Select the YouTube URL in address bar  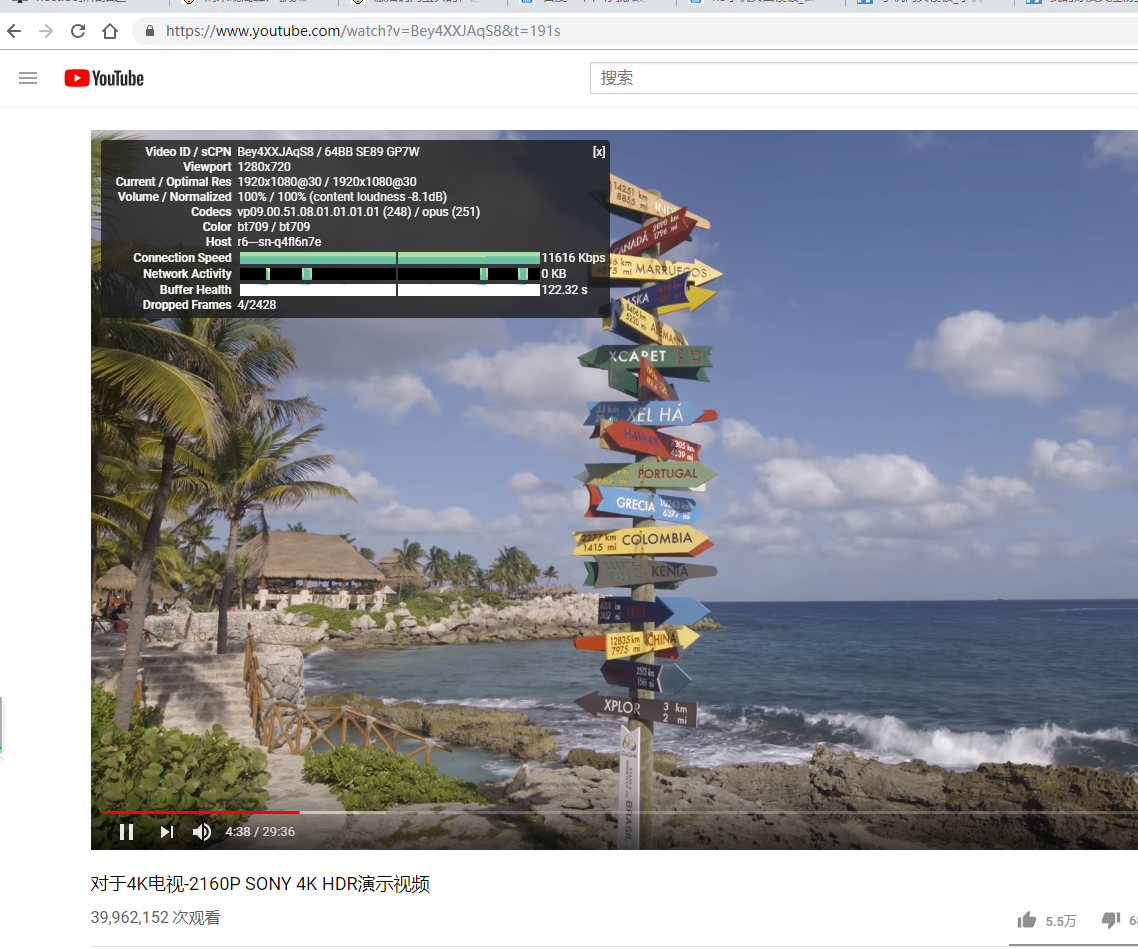pos(363,31)
